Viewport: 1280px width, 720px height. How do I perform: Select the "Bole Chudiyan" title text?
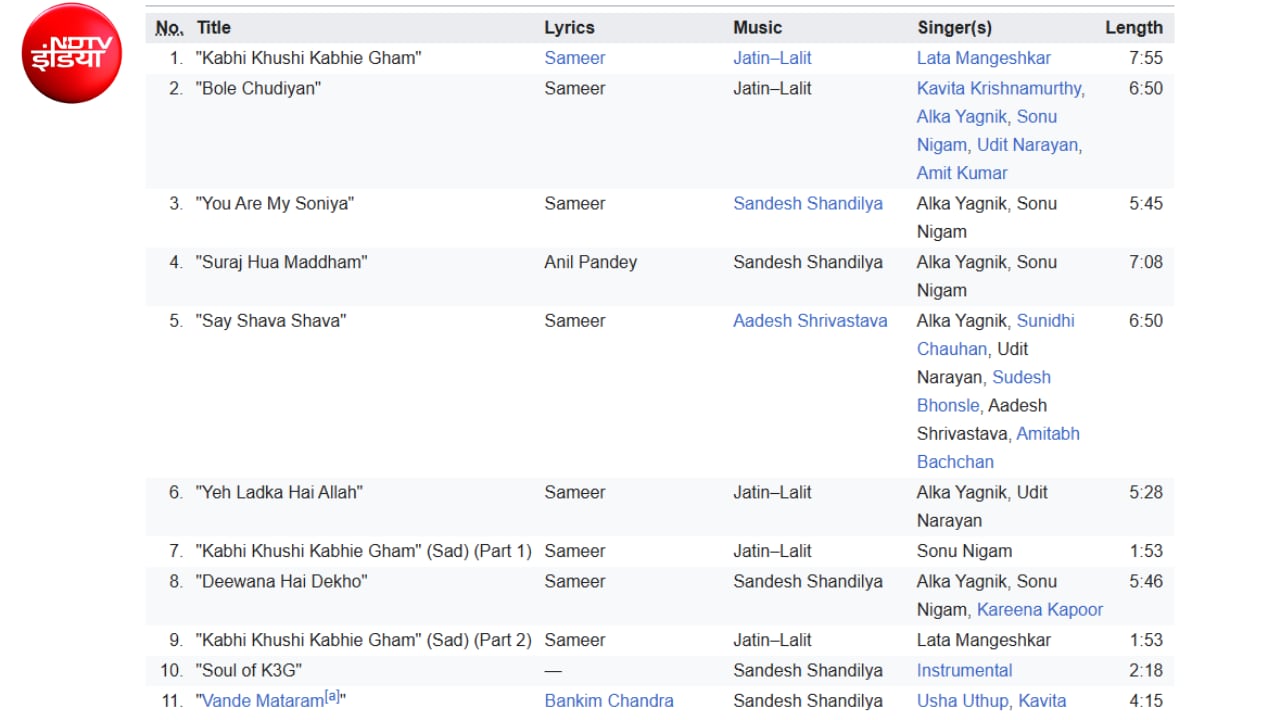pos(258,88)
